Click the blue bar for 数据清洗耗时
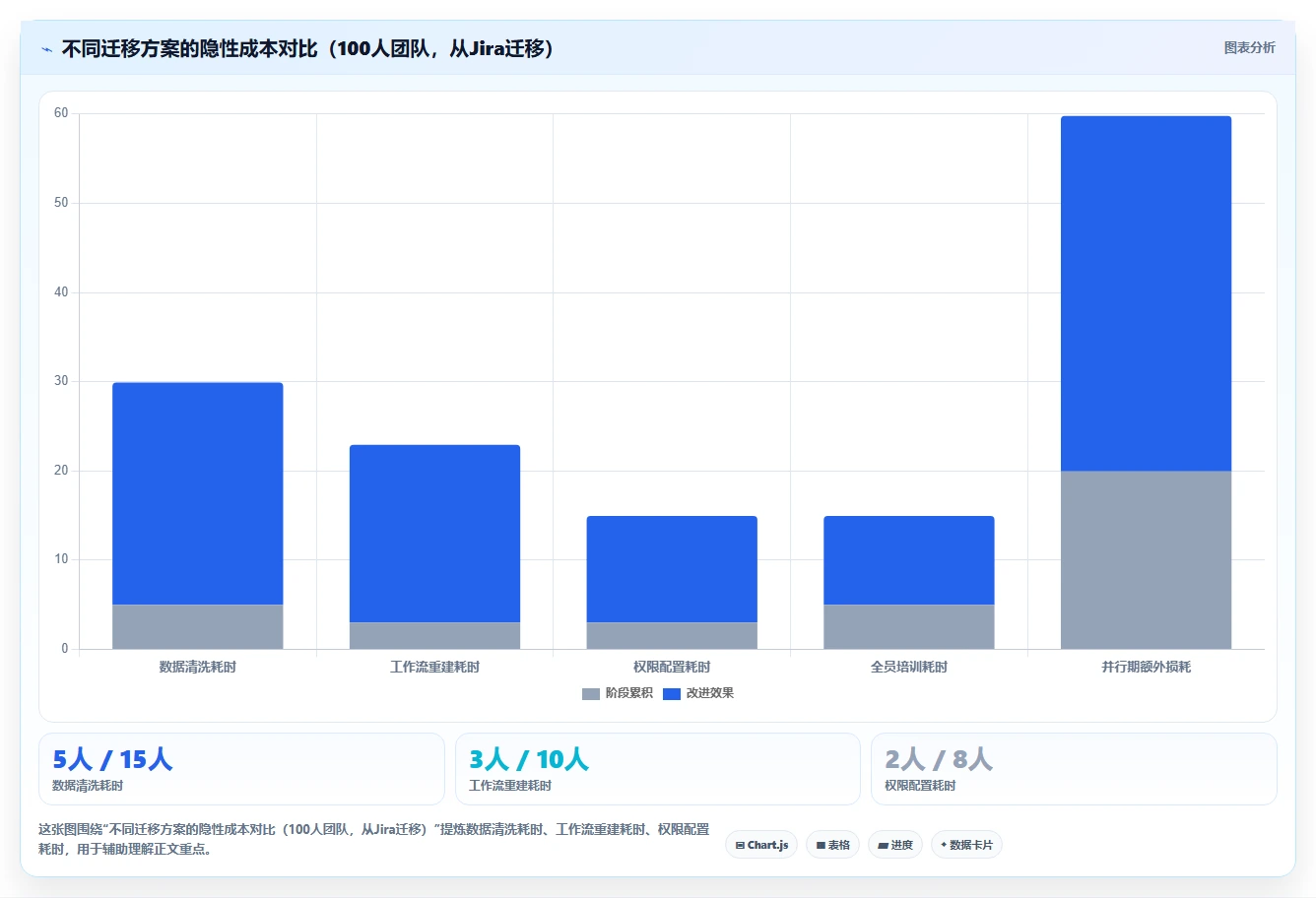Viewport: 1316px width, 898px height. (x=198, y=493)
